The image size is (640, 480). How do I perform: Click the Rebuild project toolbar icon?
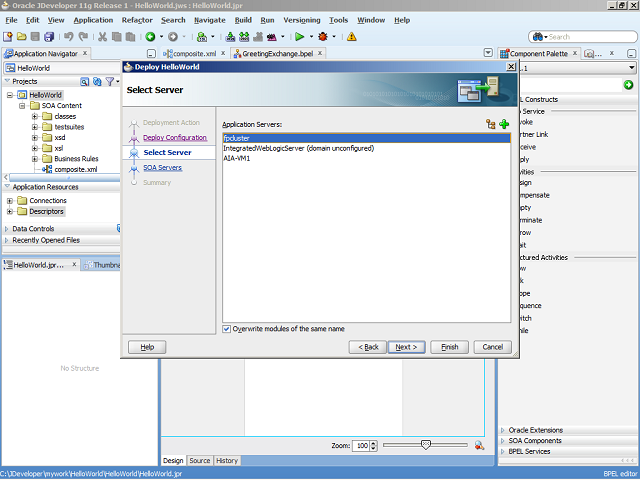pyautogui.click(x=244, y=37)
